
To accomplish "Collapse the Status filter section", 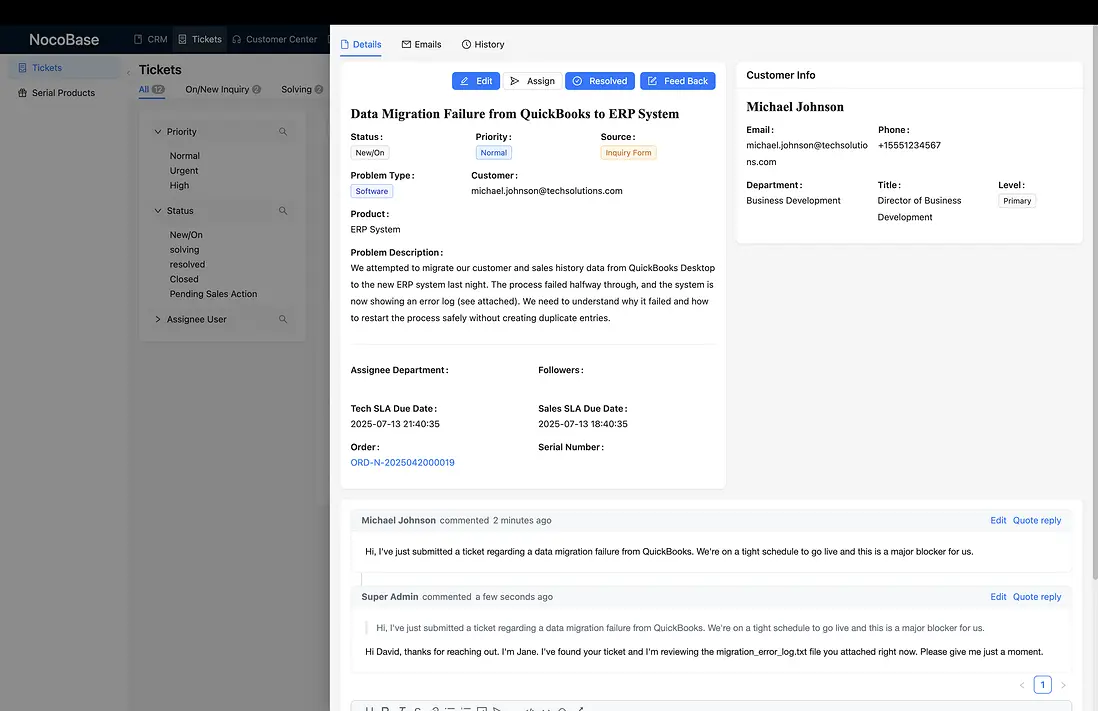I will coord(157,210).
